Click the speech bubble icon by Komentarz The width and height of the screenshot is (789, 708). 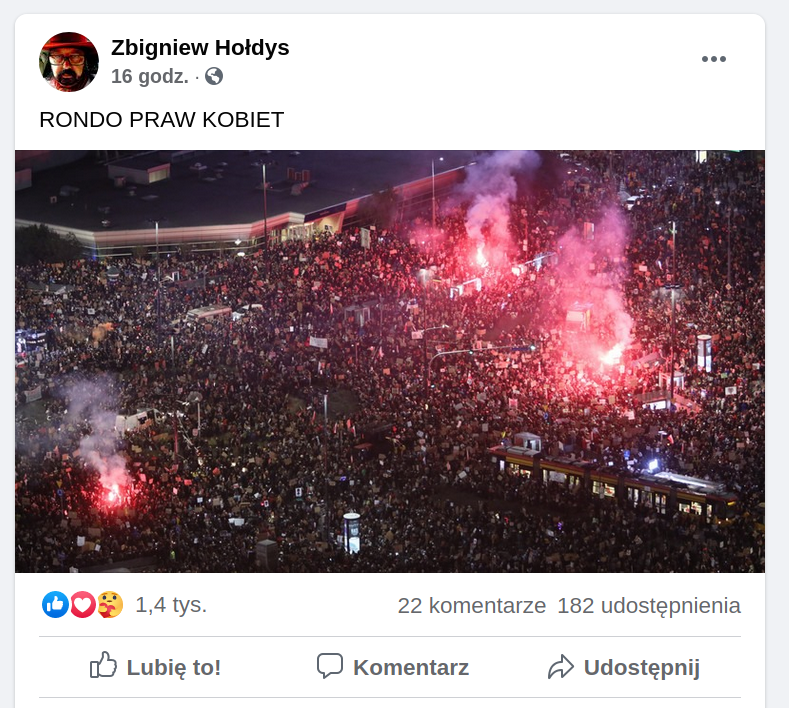click(330, 666)
